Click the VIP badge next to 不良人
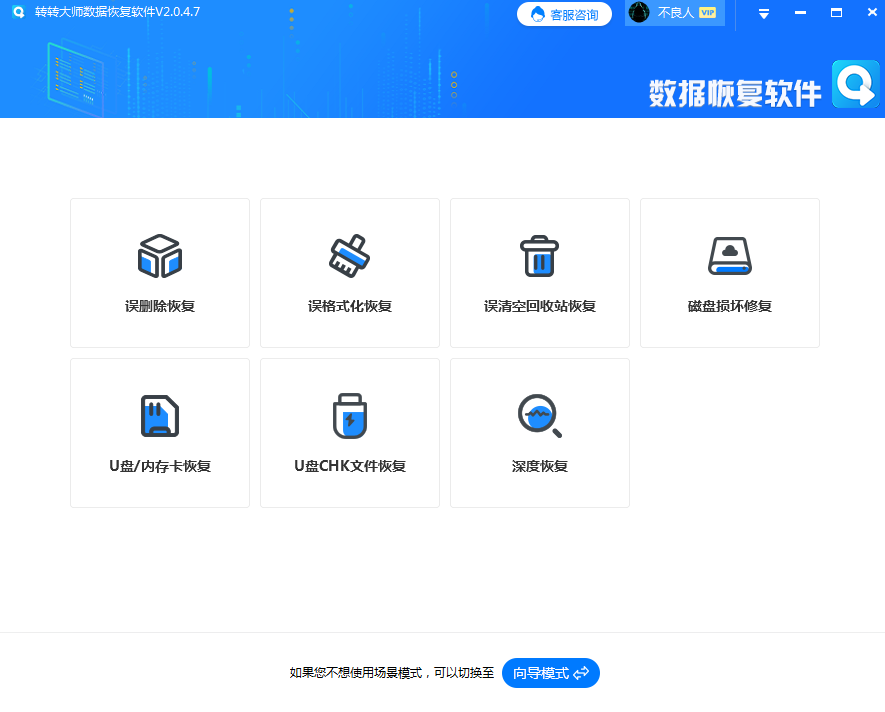The width and height of the screenshot is (885, 712). (x=706, y=13)
